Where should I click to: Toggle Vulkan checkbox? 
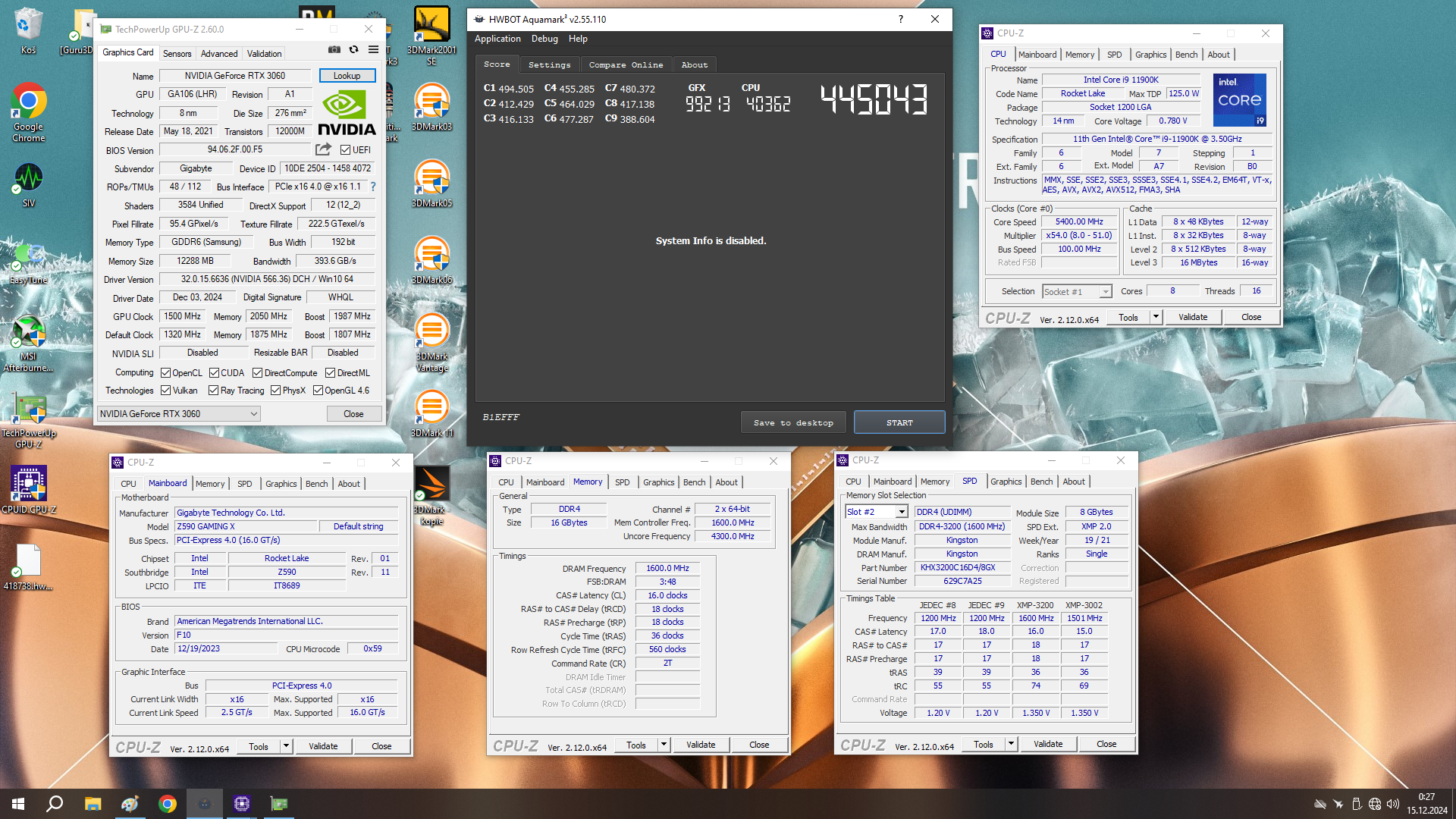coord(165,391)
